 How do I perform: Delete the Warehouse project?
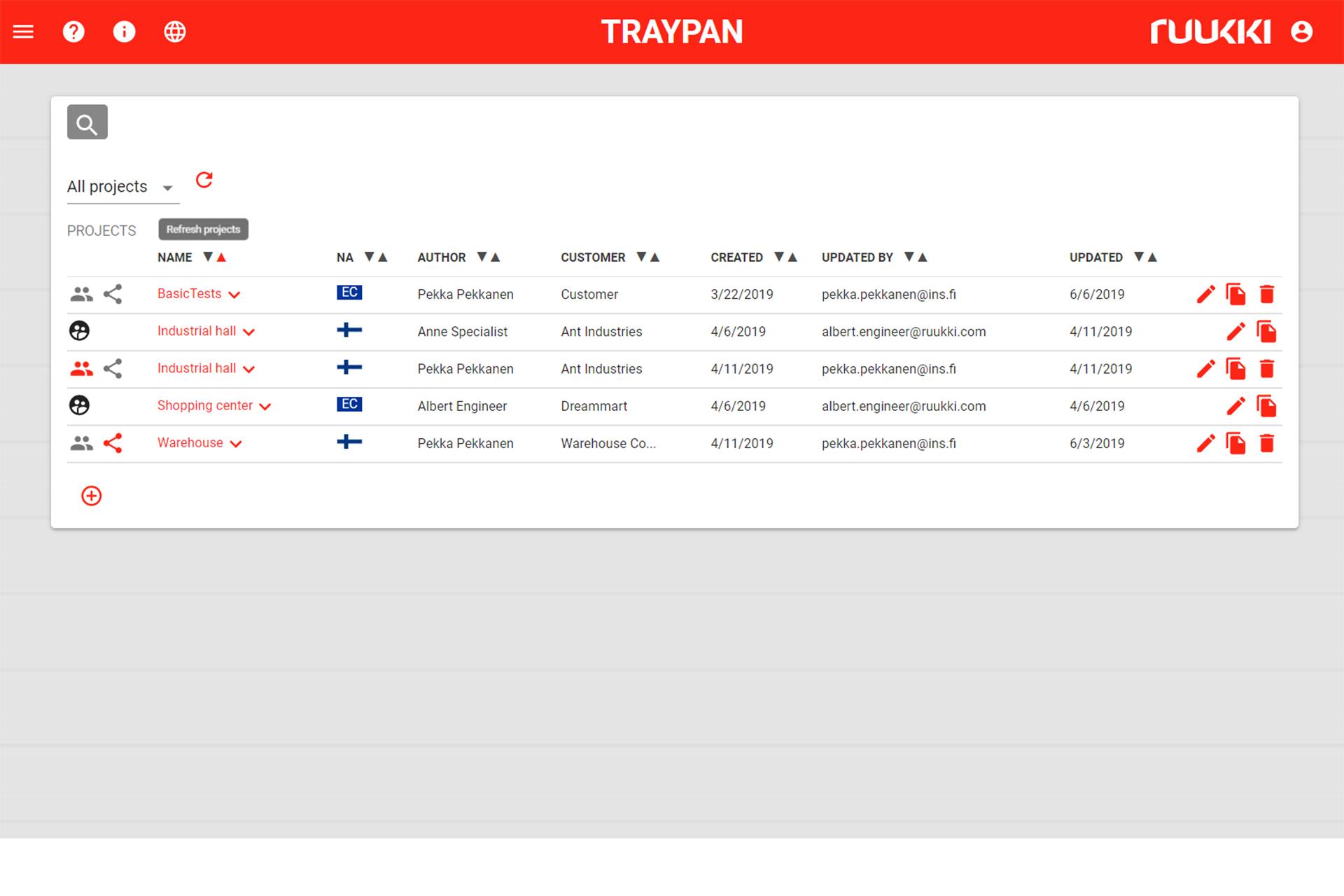coord(1267,443)
